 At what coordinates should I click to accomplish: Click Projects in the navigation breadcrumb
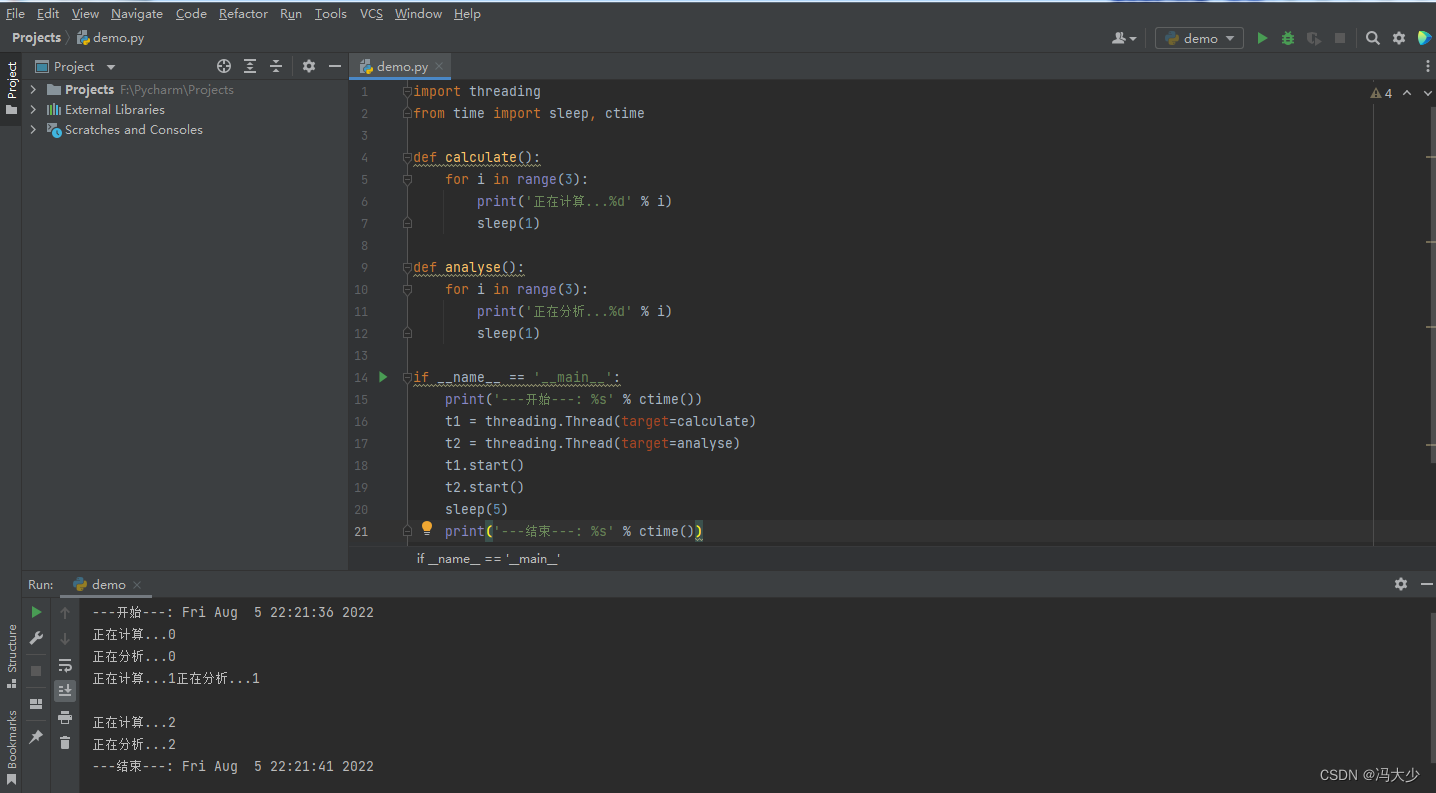36,37
